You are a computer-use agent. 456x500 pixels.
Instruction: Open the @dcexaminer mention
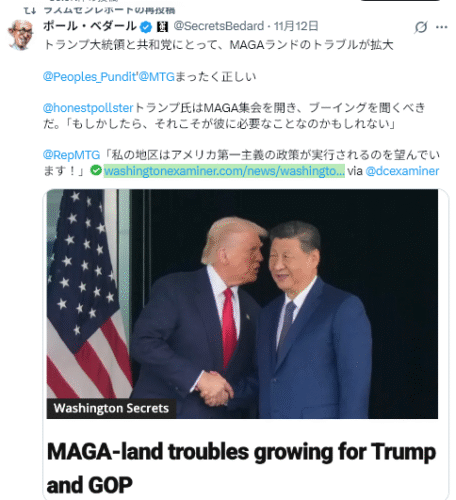(402, 171)
